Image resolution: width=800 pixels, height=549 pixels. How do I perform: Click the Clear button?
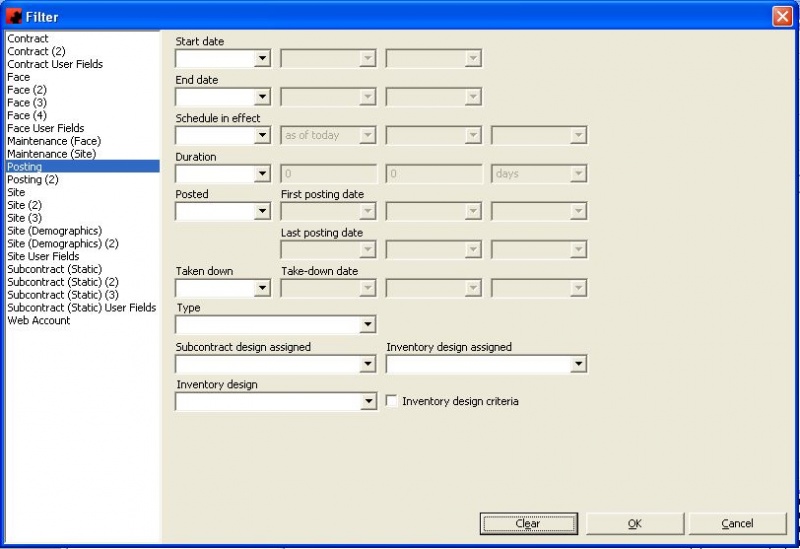pos(528,524)
